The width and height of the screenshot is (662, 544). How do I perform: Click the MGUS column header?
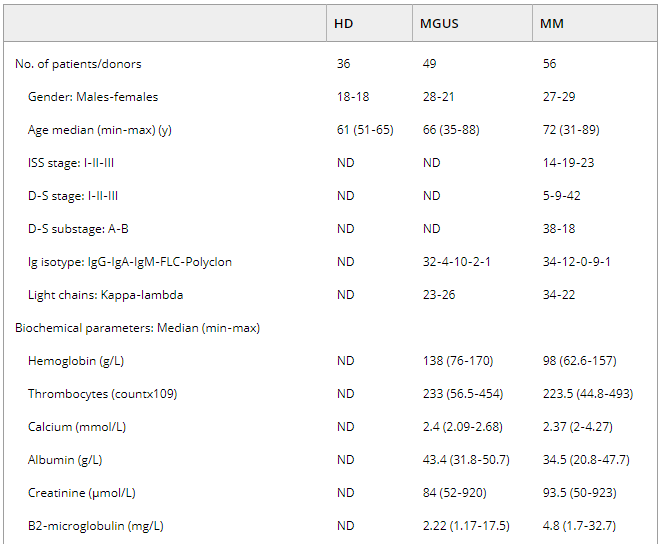(439, 23)
